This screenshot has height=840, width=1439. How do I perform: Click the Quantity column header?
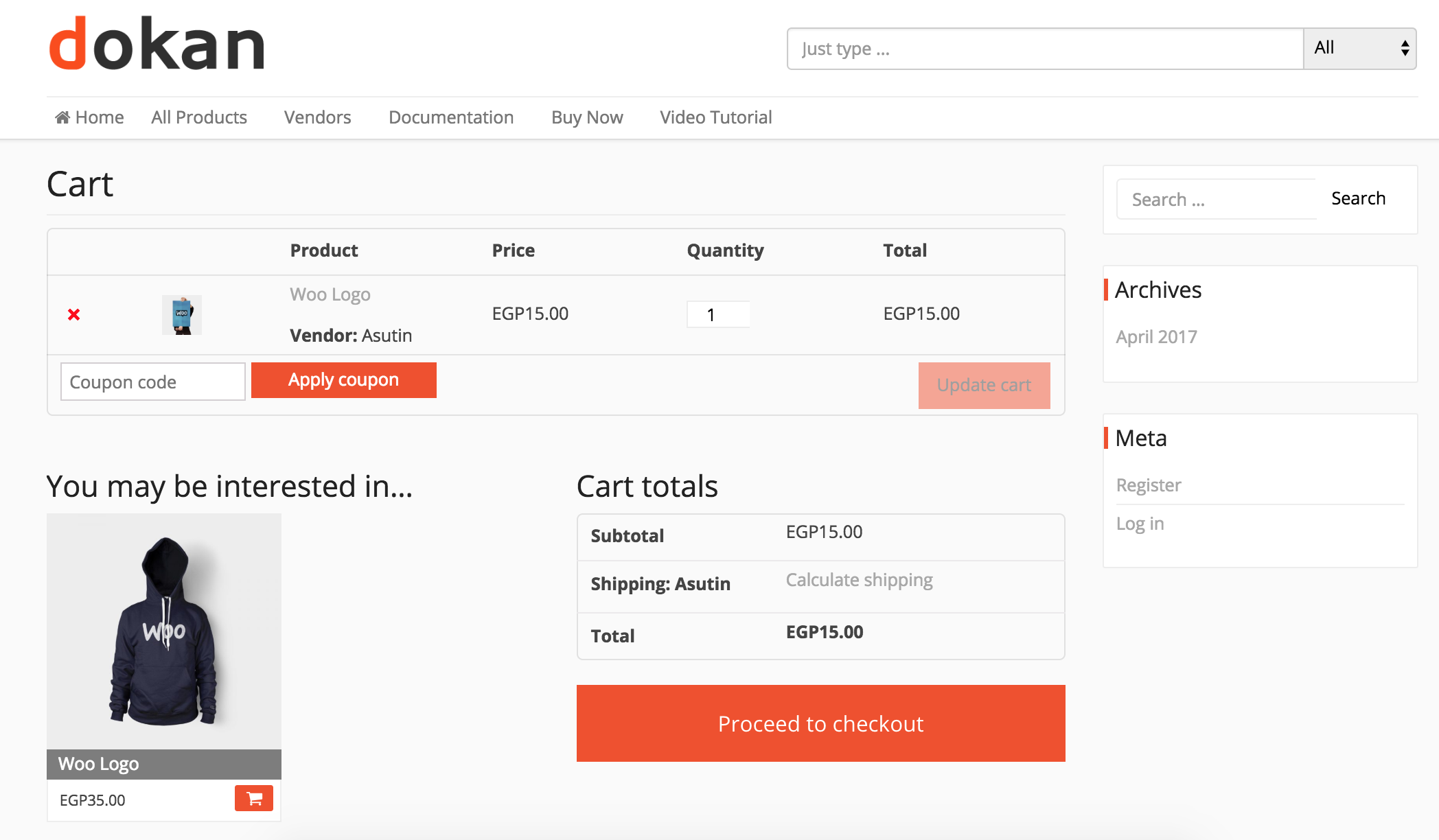tap(726, 250)
